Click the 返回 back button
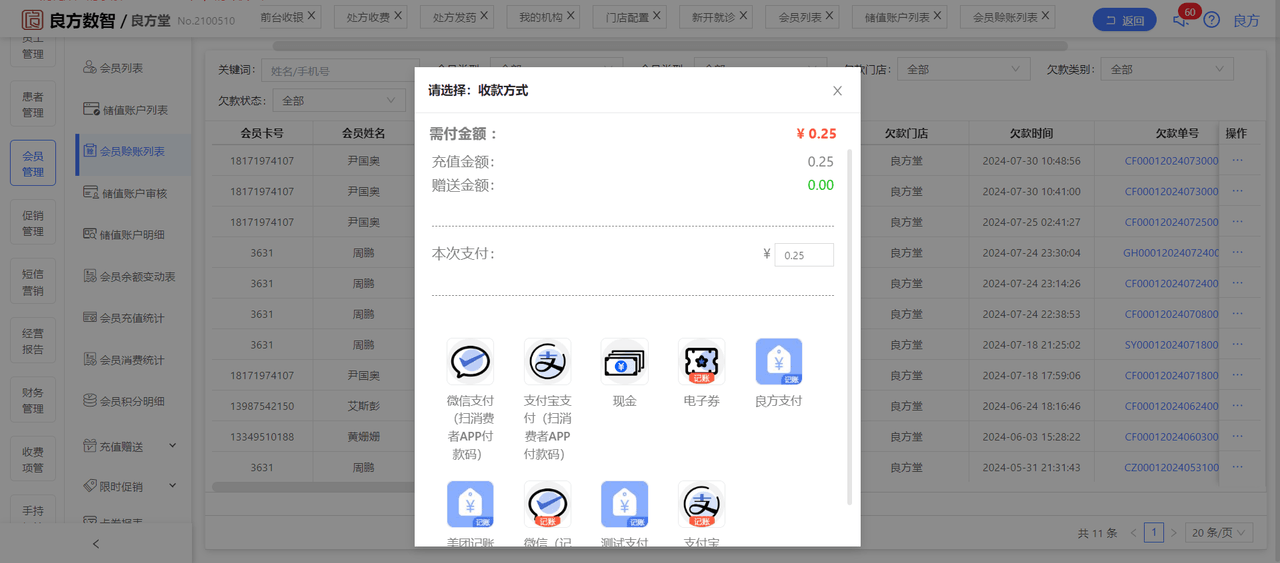Viewport: 1280px width, 563px height. click(x=1124, y=20)
